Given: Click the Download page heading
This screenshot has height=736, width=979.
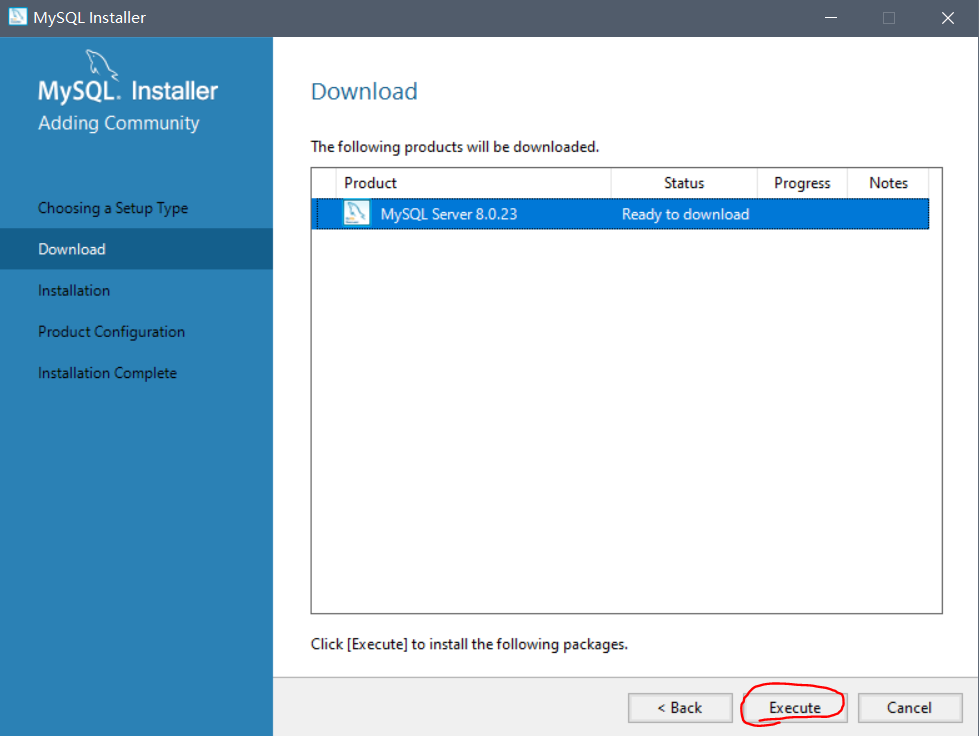Looking at the screenshot, I should pos(364,91).
